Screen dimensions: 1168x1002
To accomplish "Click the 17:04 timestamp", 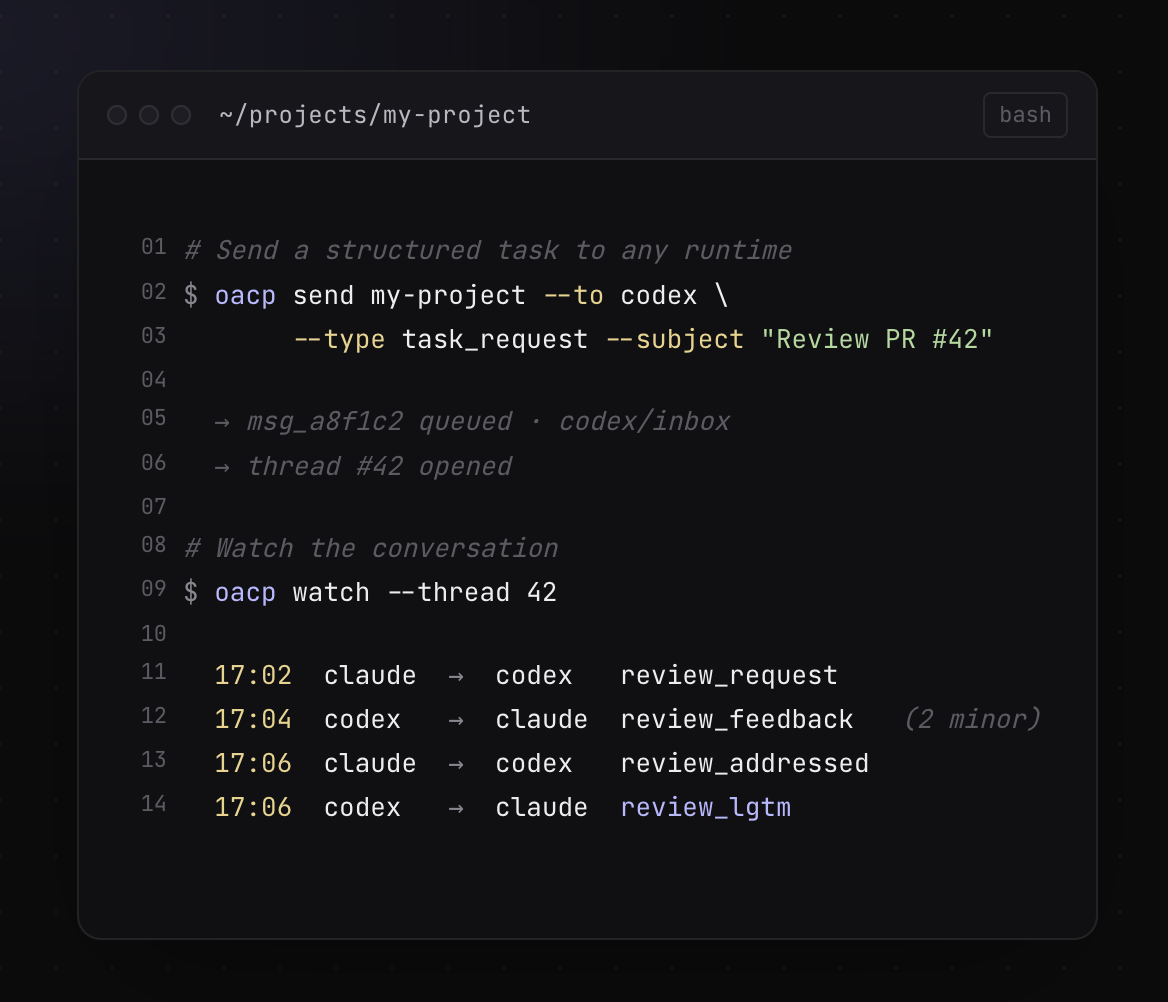I will [253, 720].
